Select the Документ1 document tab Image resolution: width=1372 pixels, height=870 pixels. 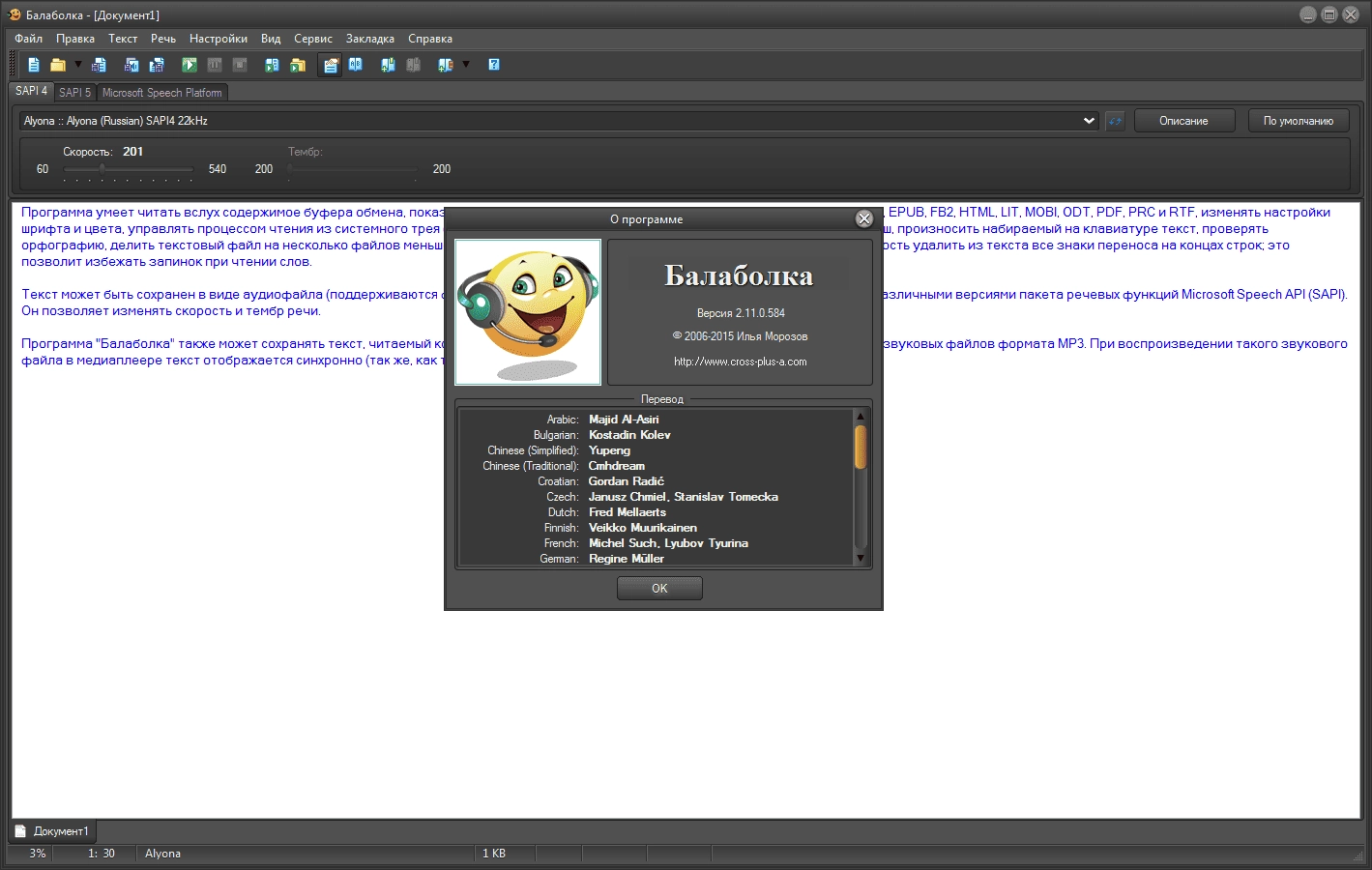[53, 831]
